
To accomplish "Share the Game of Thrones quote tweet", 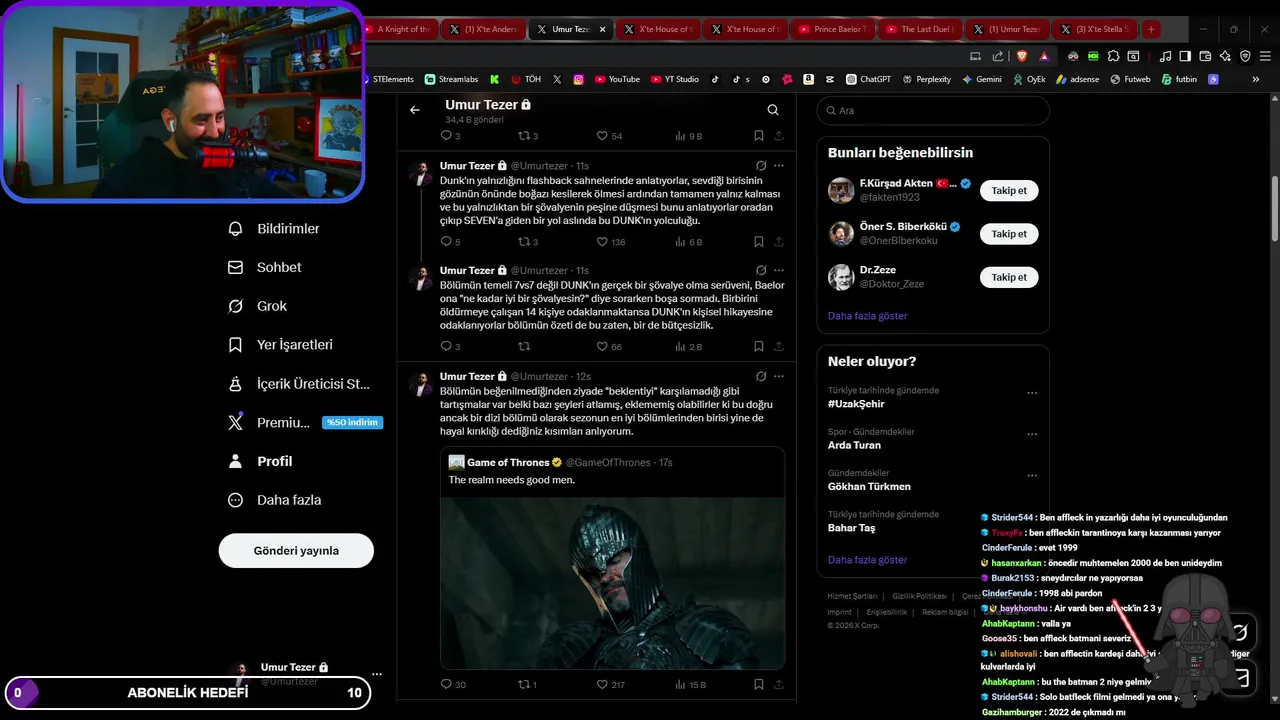I will 779,685.
